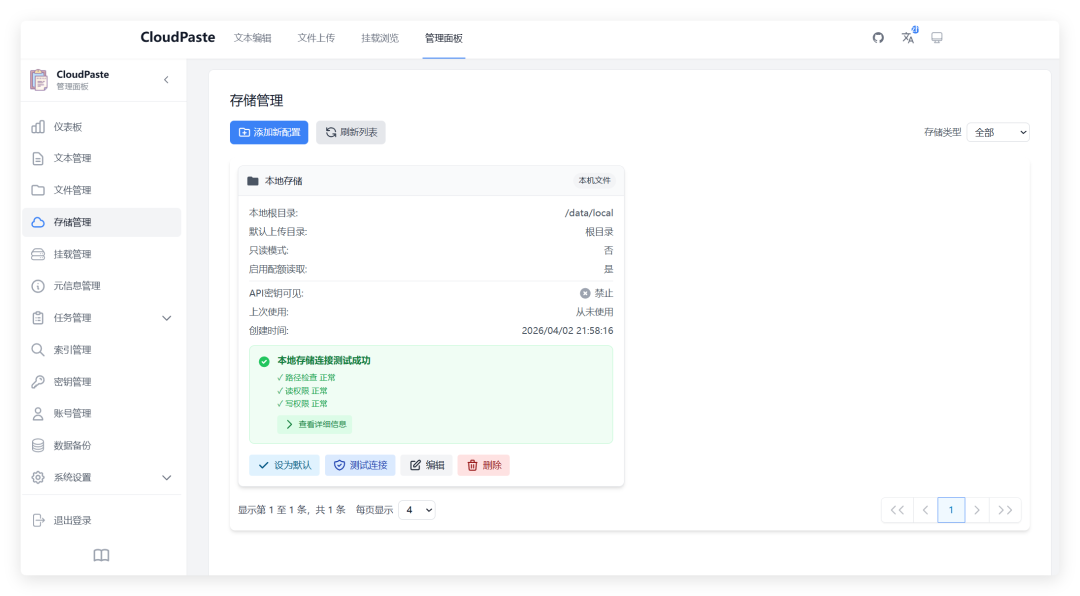The height and width of the screenshot is (596, 1080).
Task: Open the 存储类型 filter dropdown
Action: click(x=997, y=132)
